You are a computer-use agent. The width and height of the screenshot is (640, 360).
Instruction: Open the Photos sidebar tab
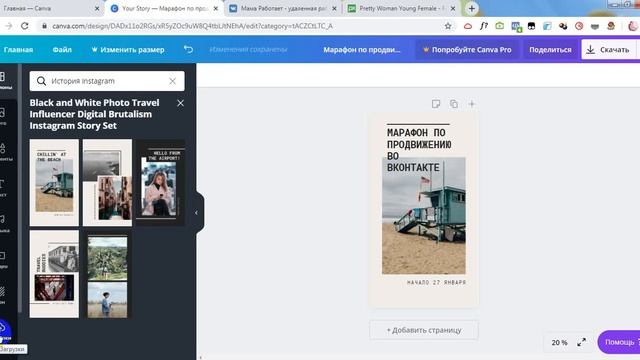pyautogui.click(x=4, y=116)
